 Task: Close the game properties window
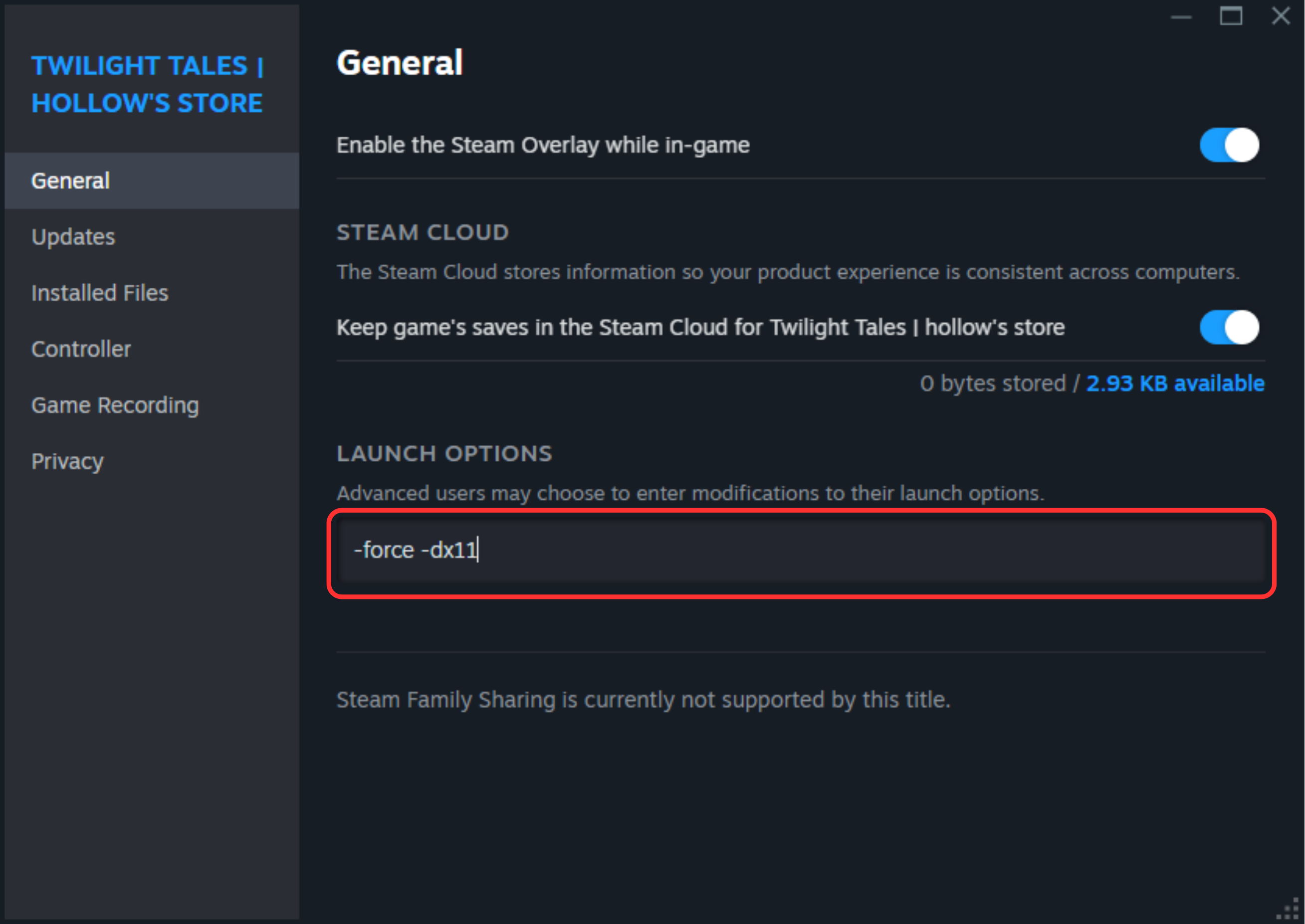(1281, 16)
